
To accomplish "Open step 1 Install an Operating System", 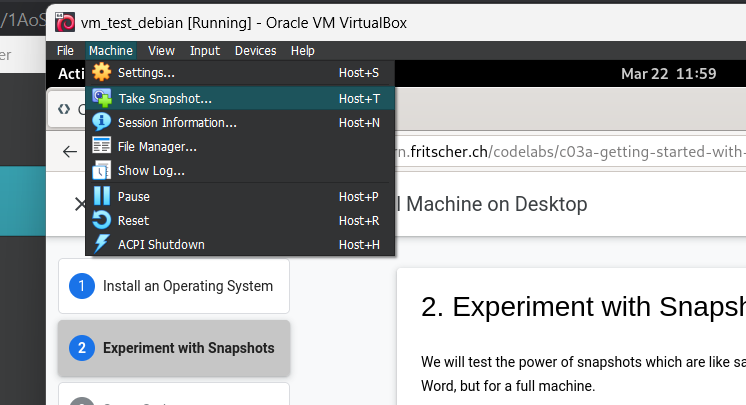I will pos(174,286).
